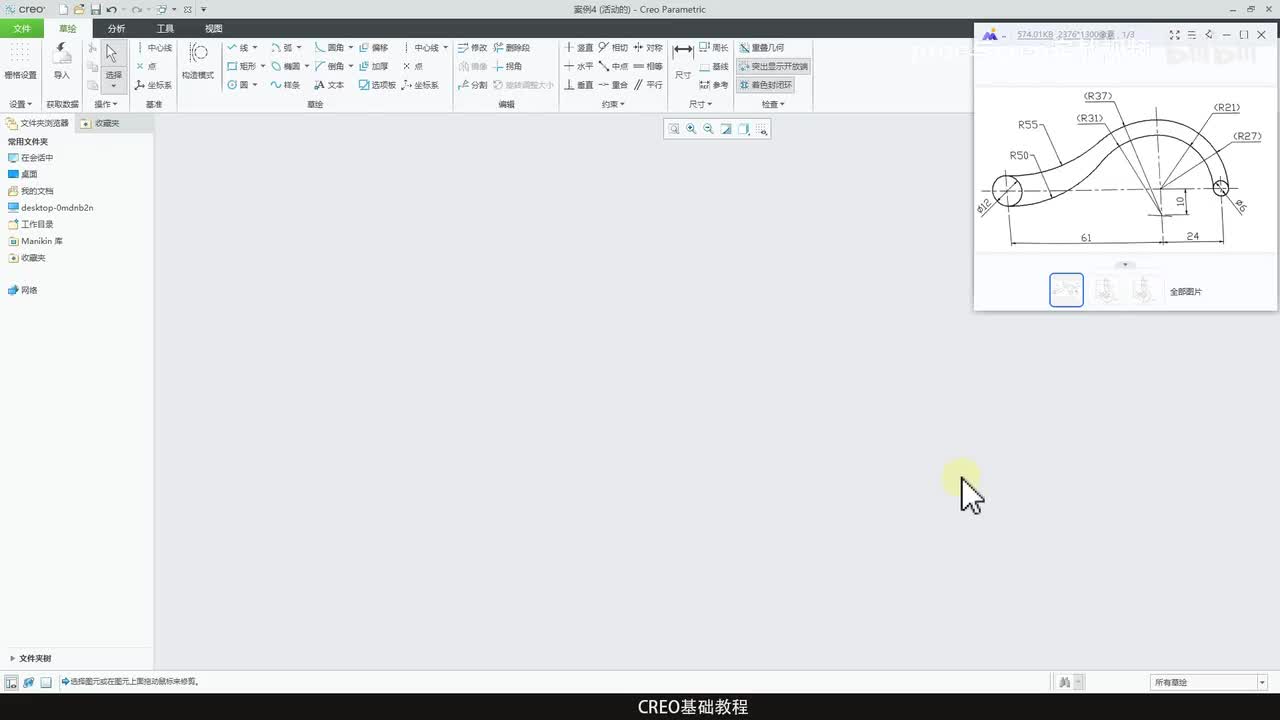Open the 桌面 folder
Screen dimensions: 1280x720
(x=23, y=174)
